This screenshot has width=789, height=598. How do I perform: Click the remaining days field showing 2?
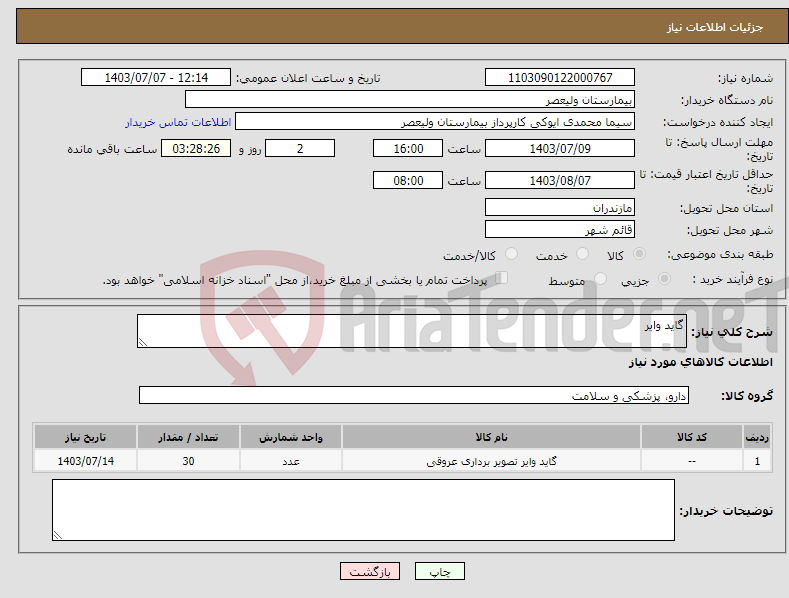pos(300,148)
